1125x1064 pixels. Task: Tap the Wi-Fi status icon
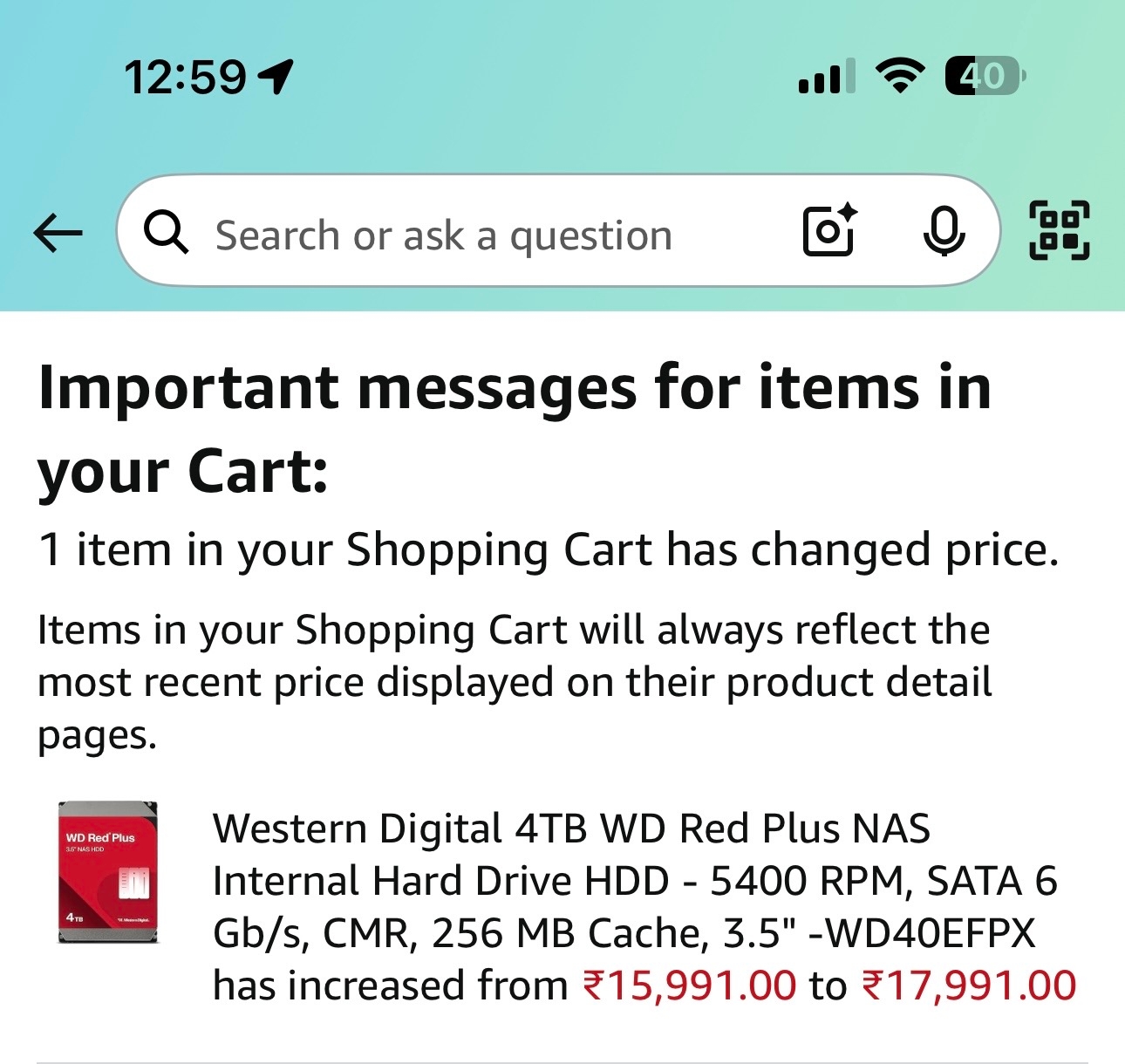coord(901,76)
